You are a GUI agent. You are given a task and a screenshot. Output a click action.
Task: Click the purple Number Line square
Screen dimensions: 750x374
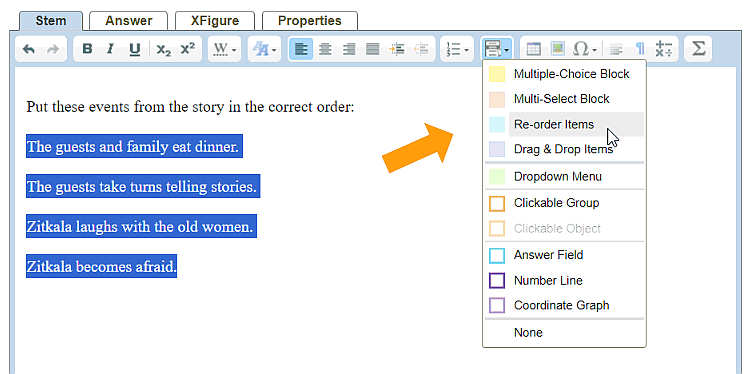pyautogui.click(x=497, y=280)
